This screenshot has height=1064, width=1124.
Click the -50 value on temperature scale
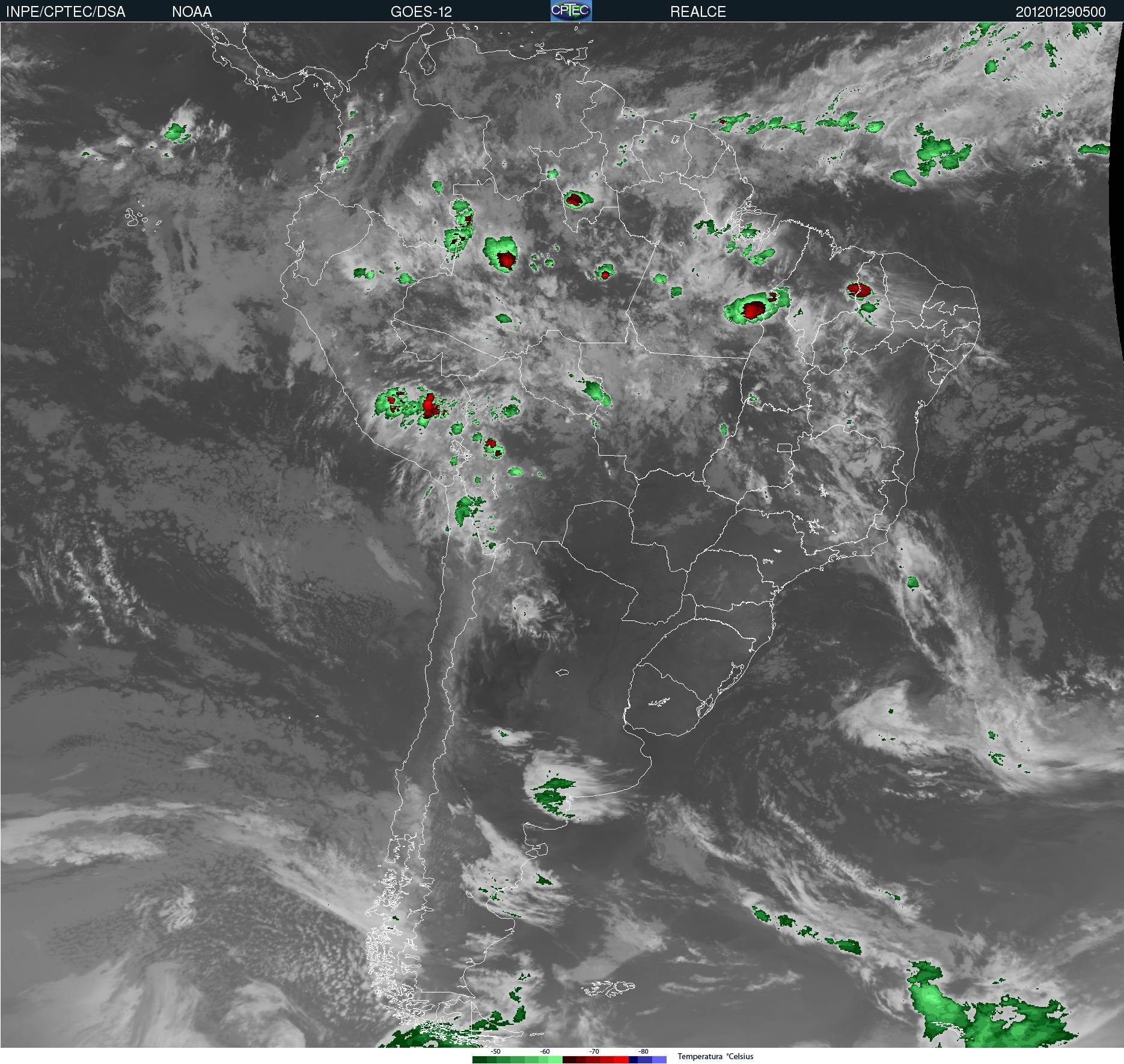tap(495, 1051)
